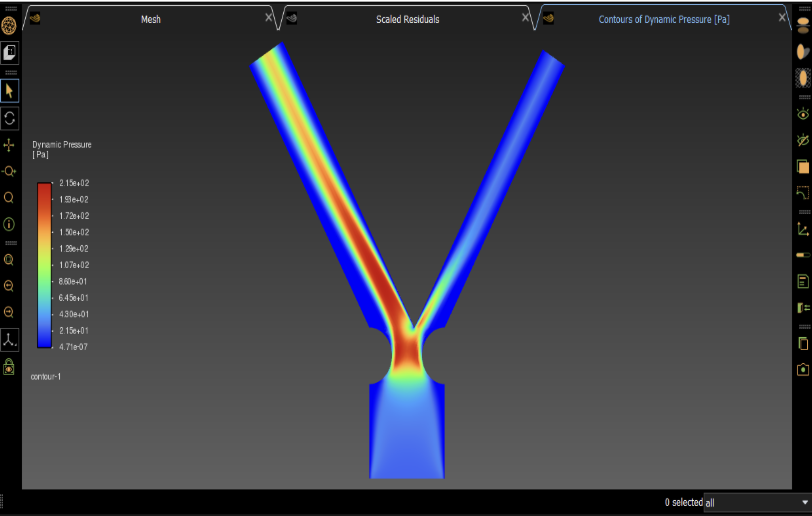Click the legend value 2.15e+01

pos(74,331)
